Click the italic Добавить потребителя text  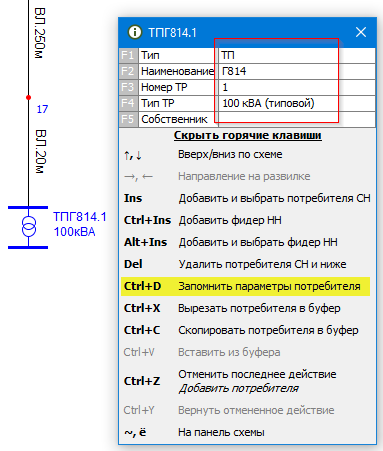239,388
